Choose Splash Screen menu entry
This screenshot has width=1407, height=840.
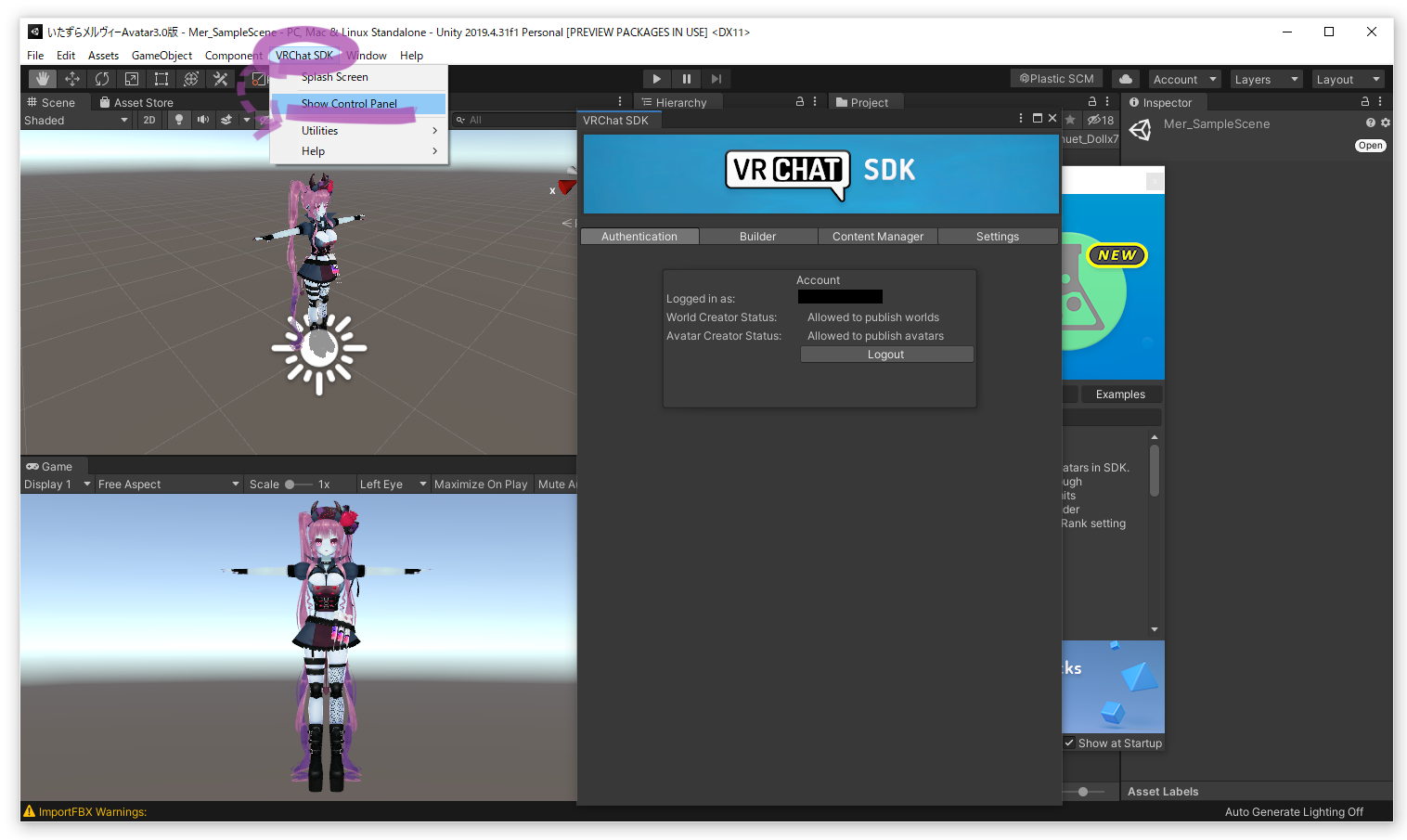click(x=359, y=77)
